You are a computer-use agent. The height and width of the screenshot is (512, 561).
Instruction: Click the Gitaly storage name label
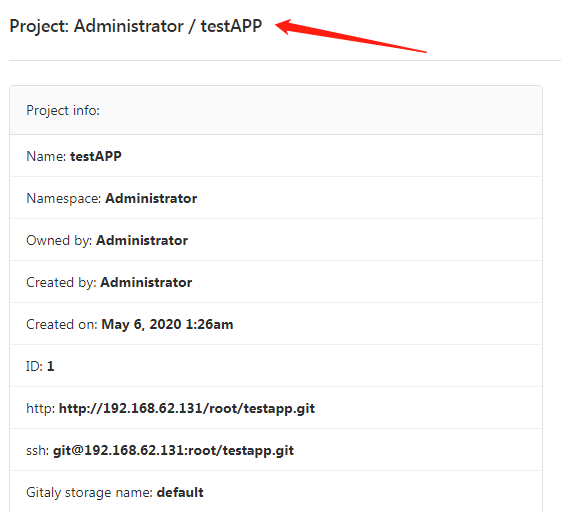coord(89,493)
